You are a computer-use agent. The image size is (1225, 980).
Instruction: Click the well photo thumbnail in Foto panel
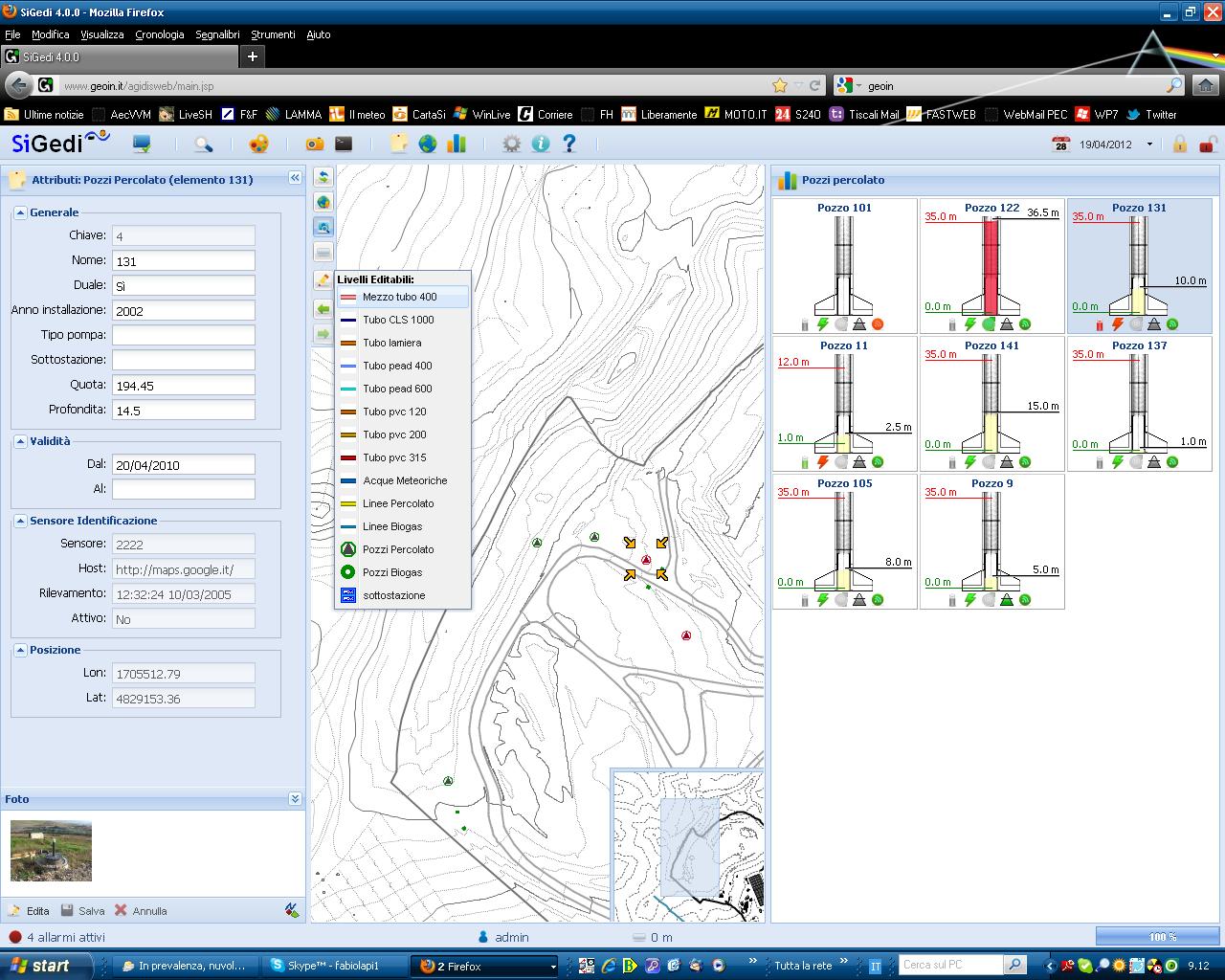[51, 850]
